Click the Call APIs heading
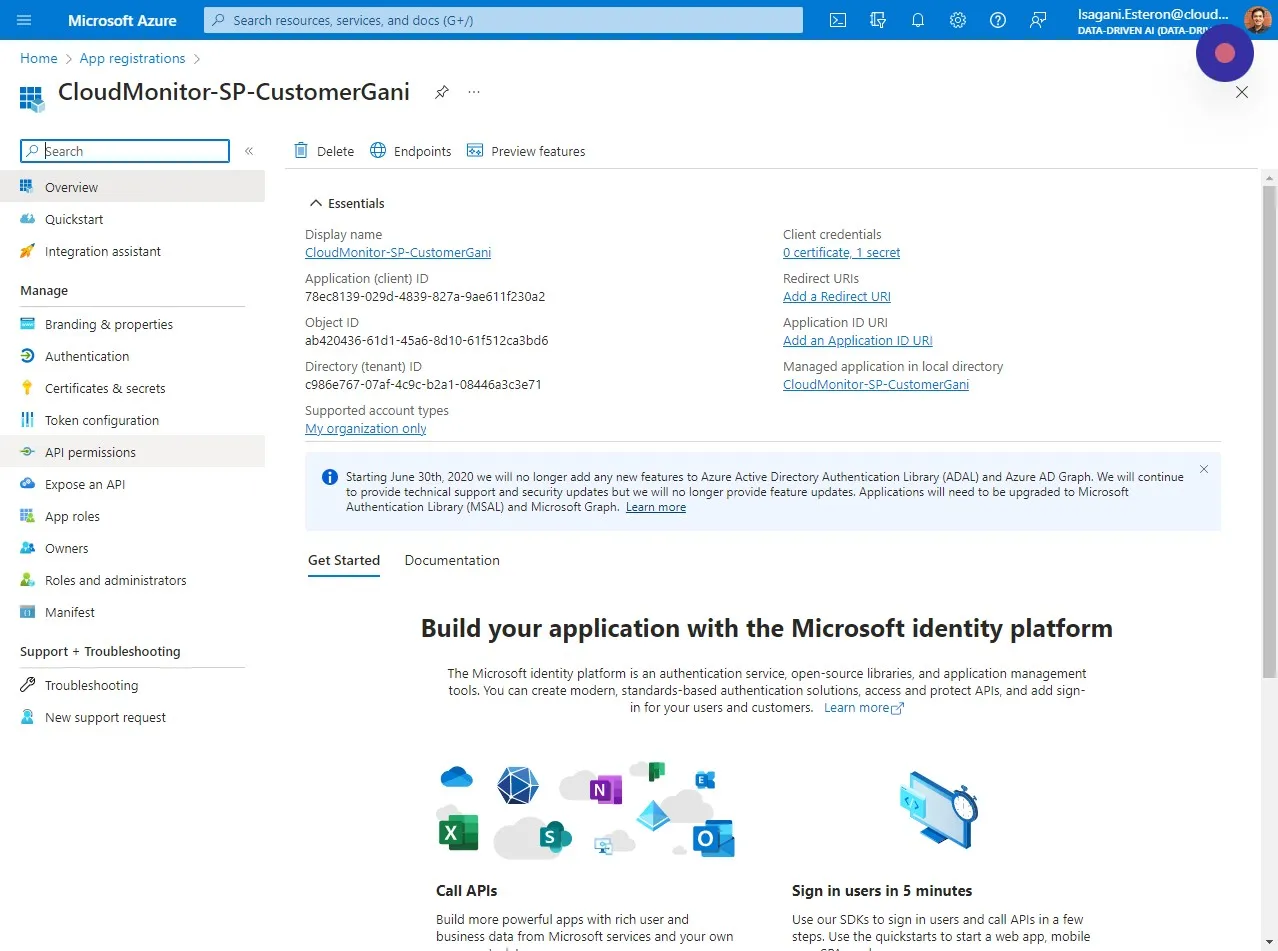Viewport: 1278px width, 951px height. click(466, 890)
